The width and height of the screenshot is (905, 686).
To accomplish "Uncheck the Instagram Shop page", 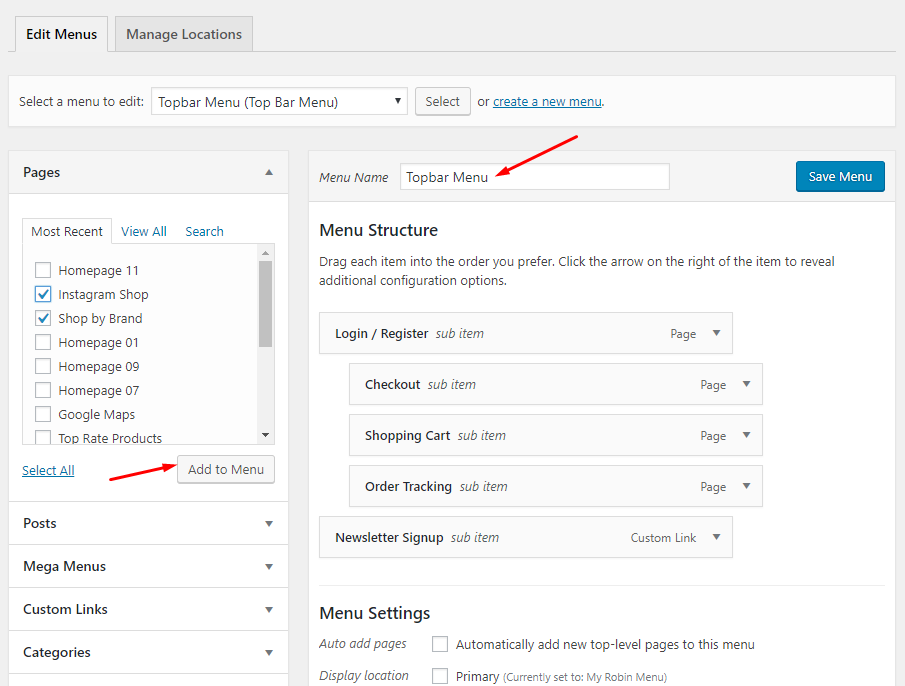I will [42, 294].
